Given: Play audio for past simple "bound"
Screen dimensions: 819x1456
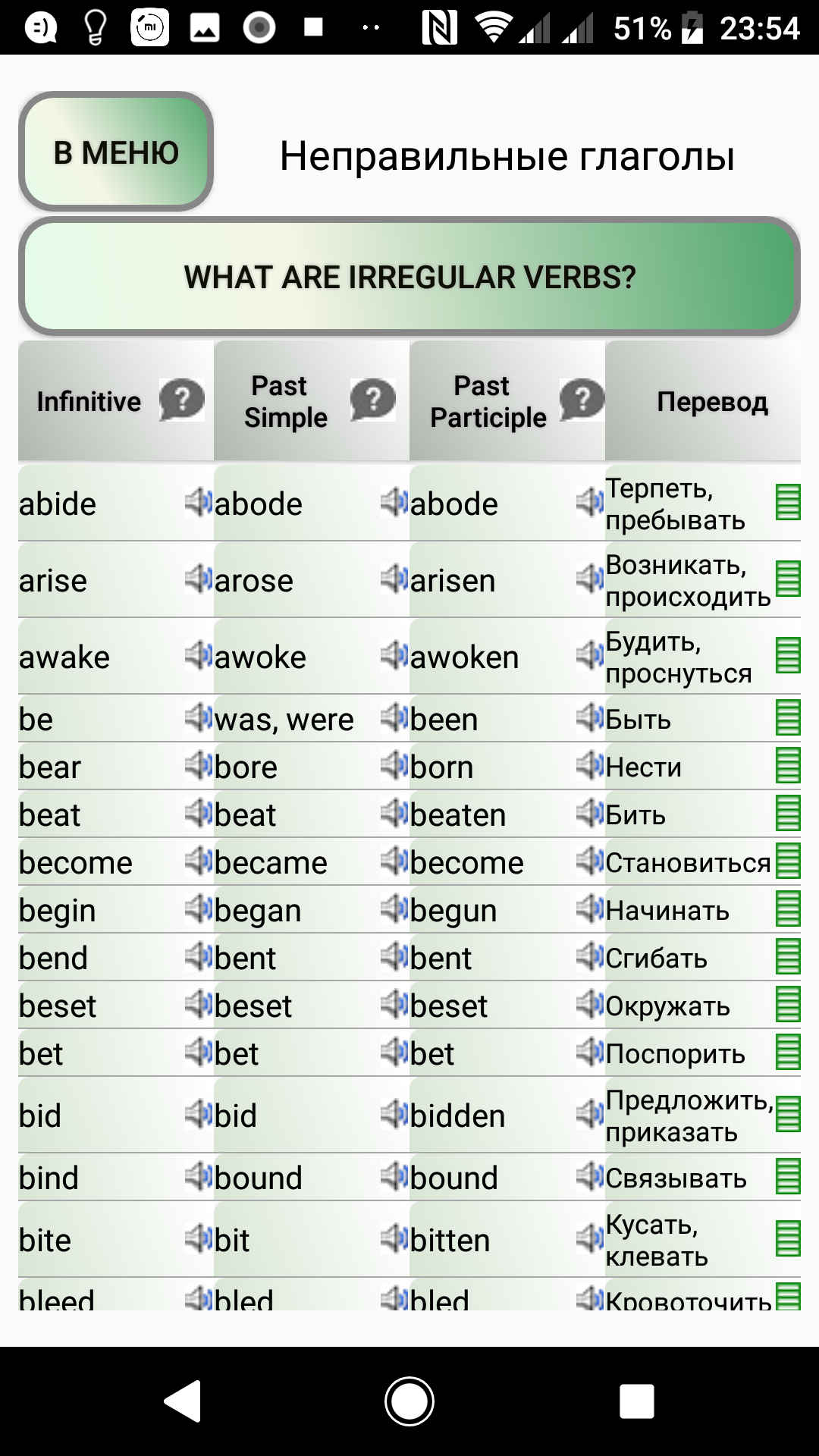Looking at the screenshot, I should click(394, 1176).
